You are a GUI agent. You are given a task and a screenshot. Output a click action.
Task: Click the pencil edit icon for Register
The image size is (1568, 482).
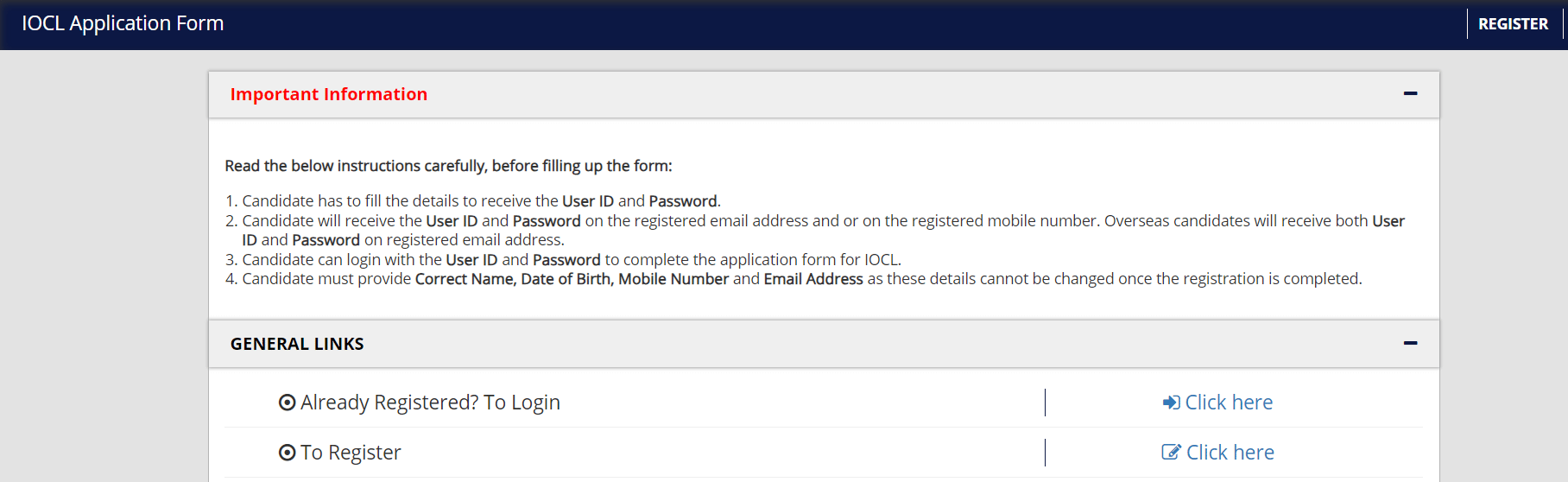click(x=1171, y=453)
